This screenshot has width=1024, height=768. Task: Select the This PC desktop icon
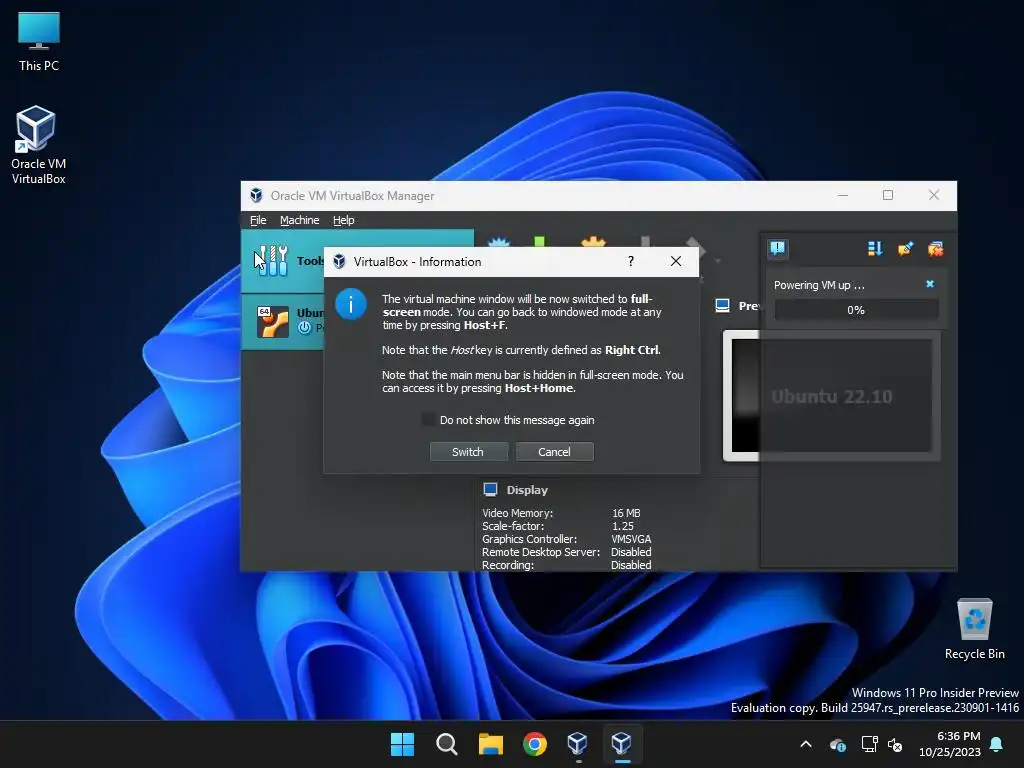pyautogui.click(x=39, y=40)
